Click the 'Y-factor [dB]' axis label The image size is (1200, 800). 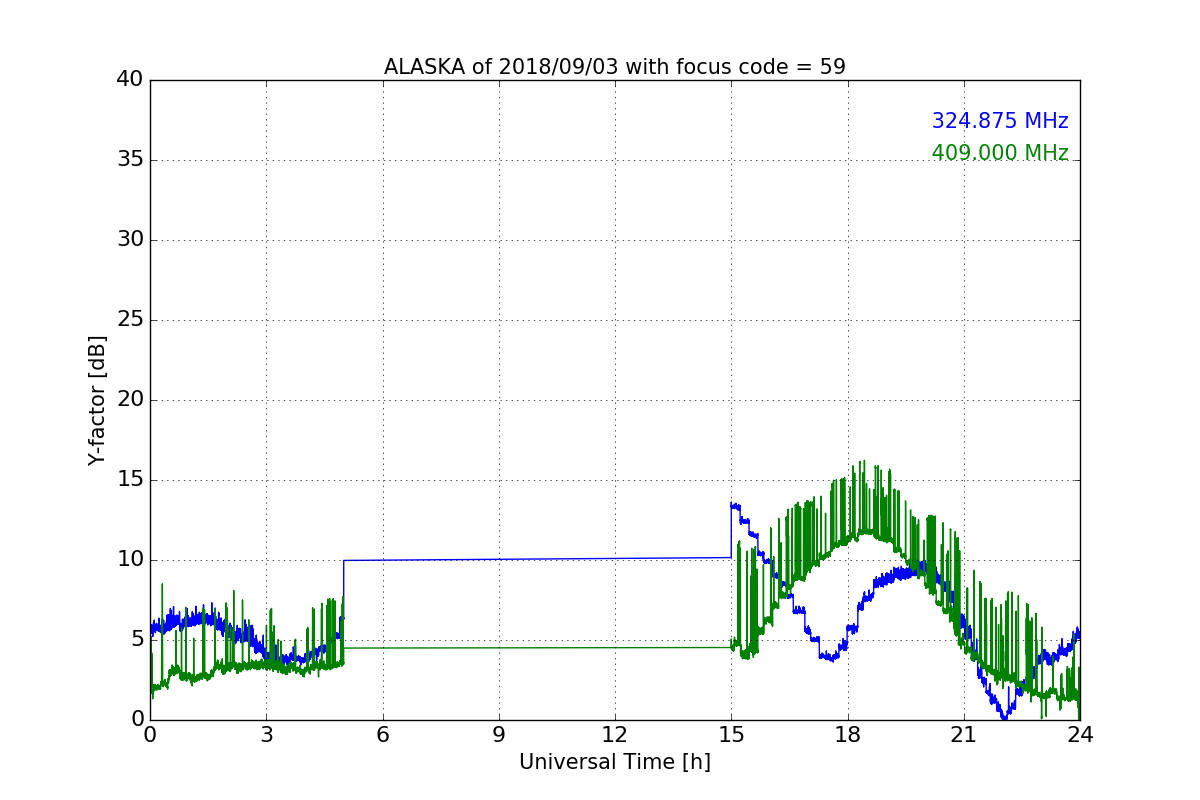point(97,400)
